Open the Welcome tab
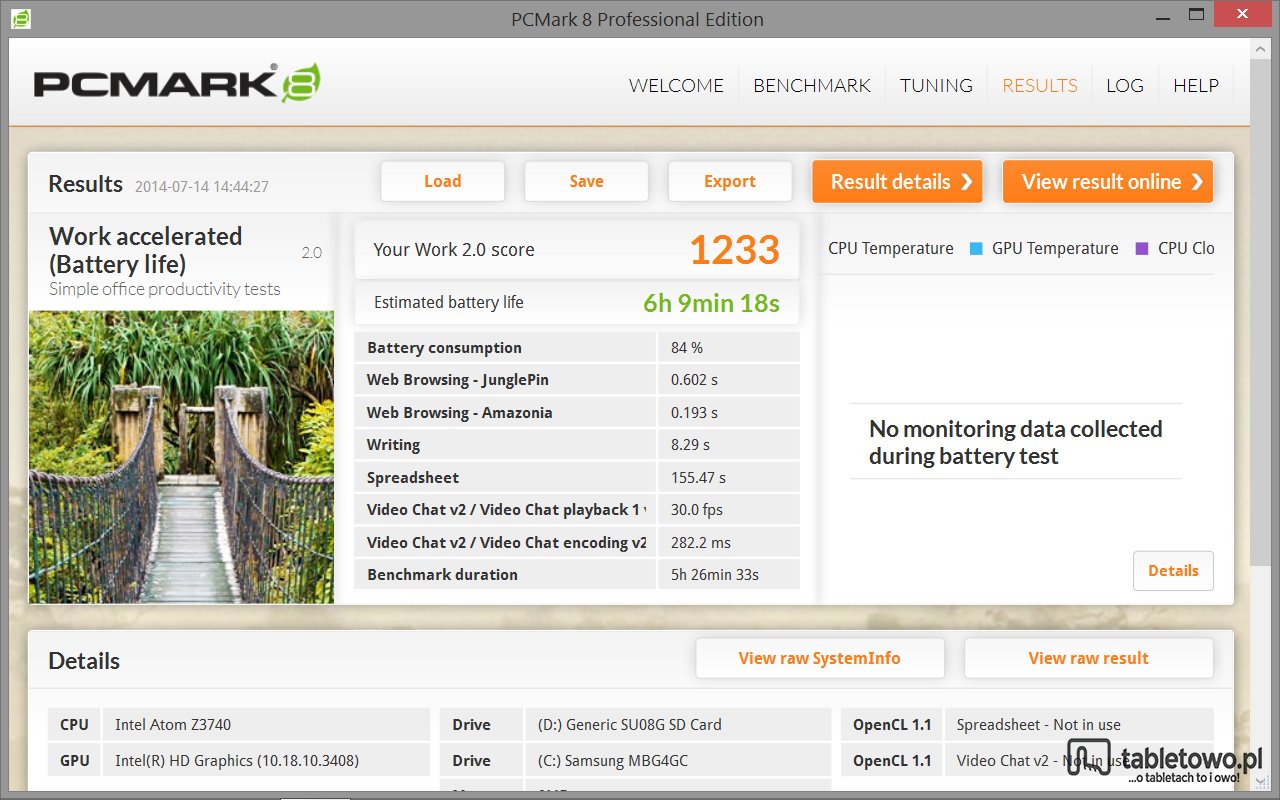 [x=676, y=85]
